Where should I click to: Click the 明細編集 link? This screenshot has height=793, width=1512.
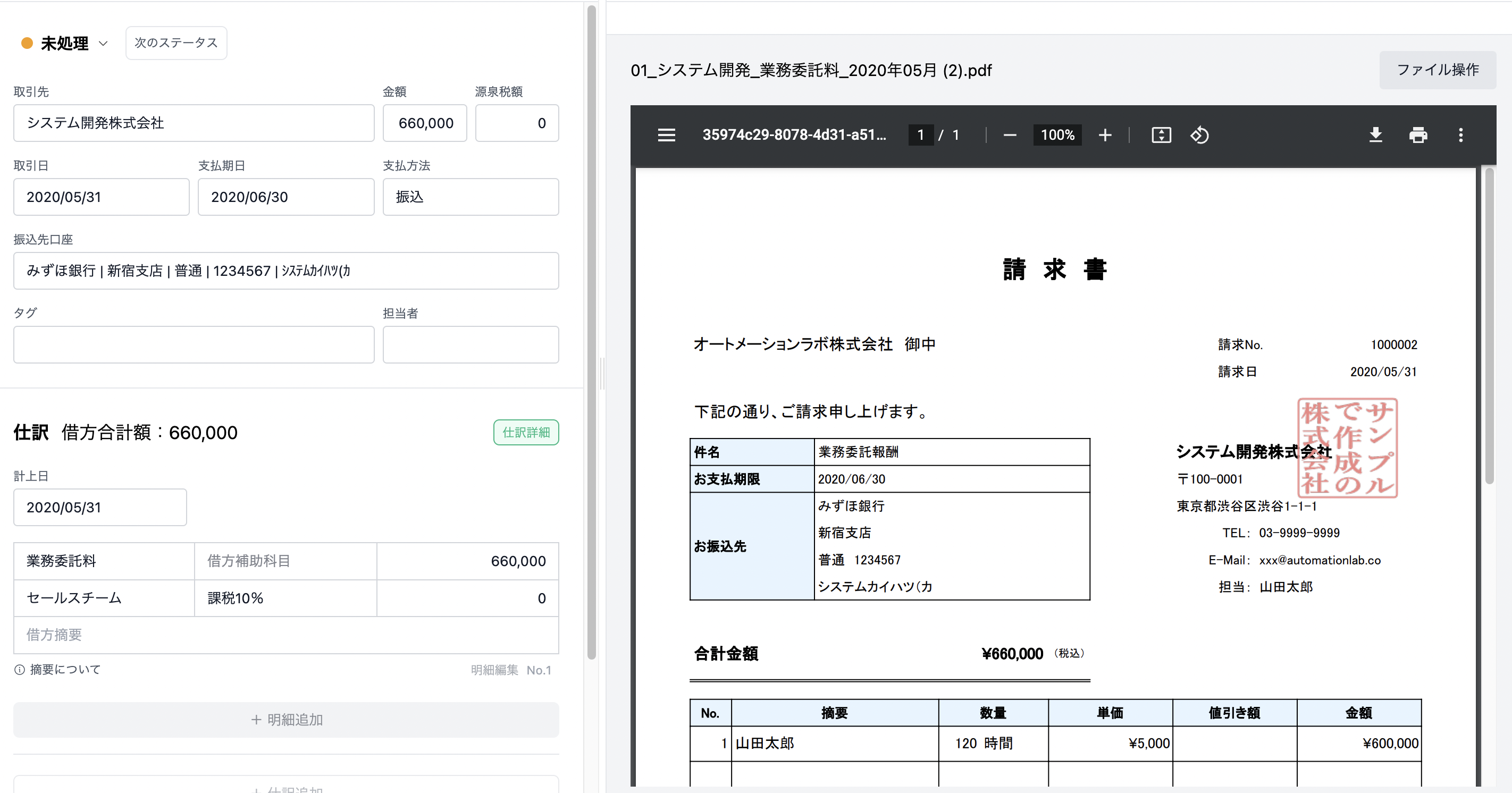tap(494, 670)
